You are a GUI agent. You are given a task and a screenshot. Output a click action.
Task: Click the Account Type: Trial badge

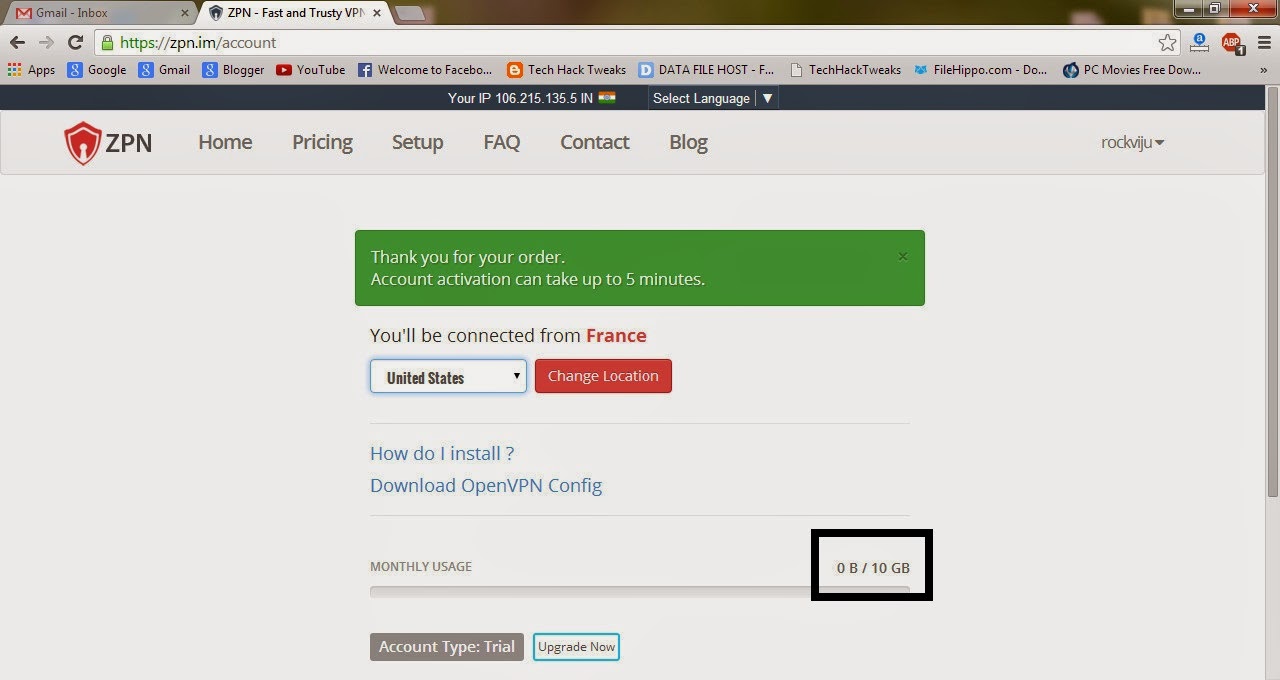pyautogui.click(x=447, y=647)
